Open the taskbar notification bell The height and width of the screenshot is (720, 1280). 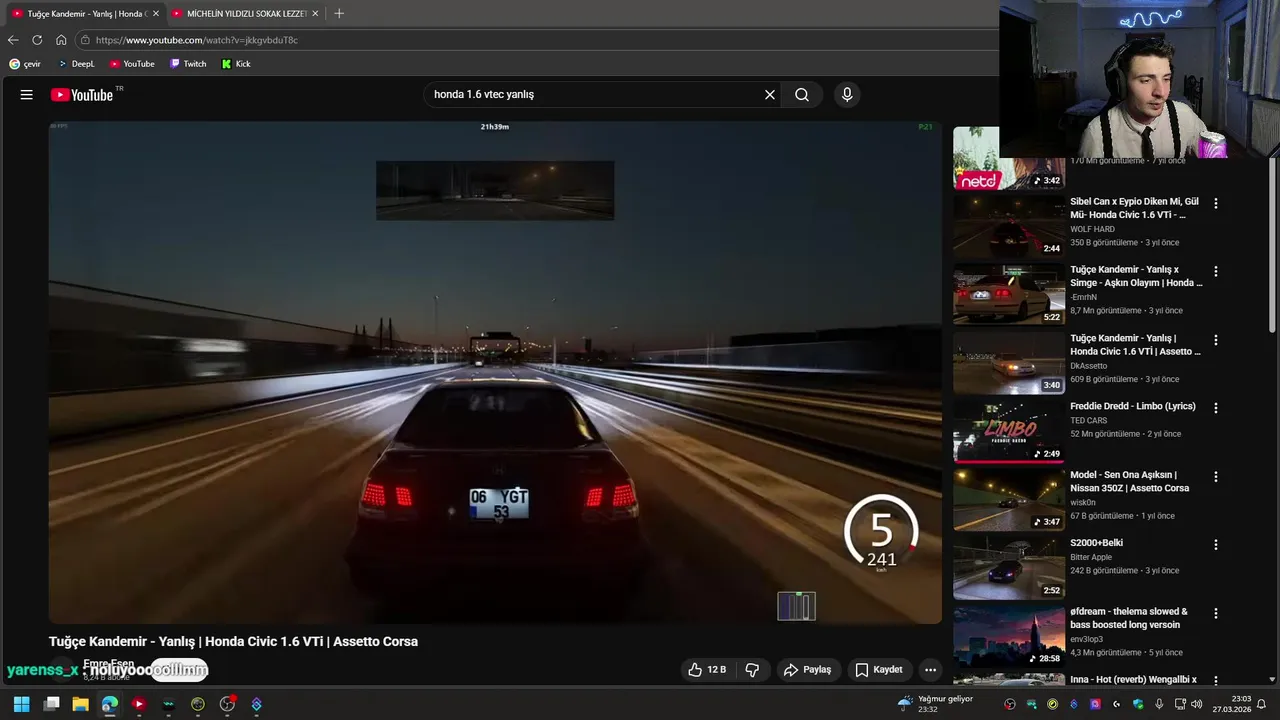[x=1261, y=704]
